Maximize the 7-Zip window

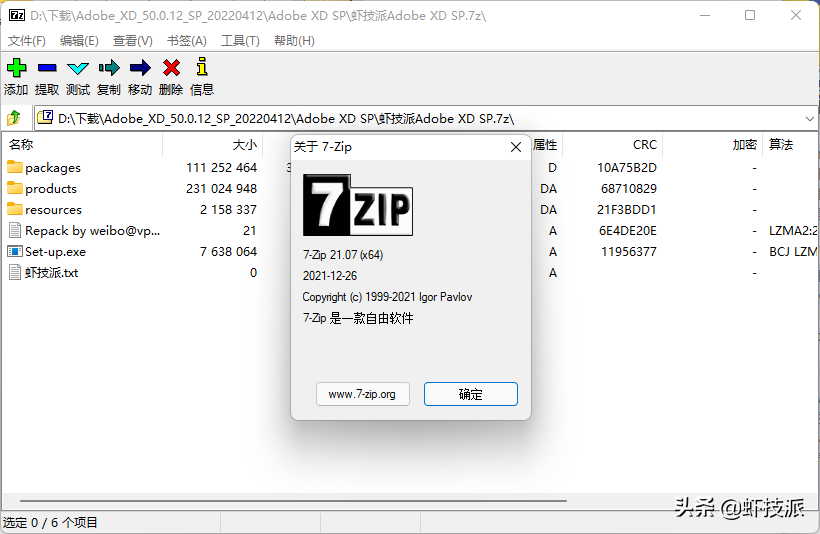(x=750, y=15)
